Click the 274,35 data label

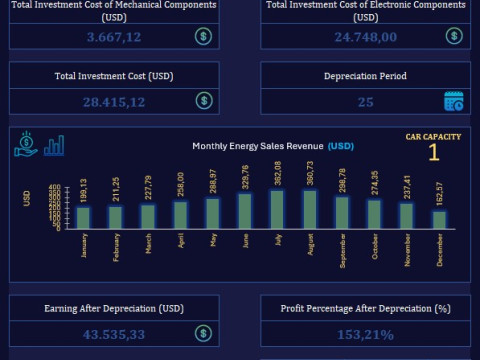(x=374, y=183)
